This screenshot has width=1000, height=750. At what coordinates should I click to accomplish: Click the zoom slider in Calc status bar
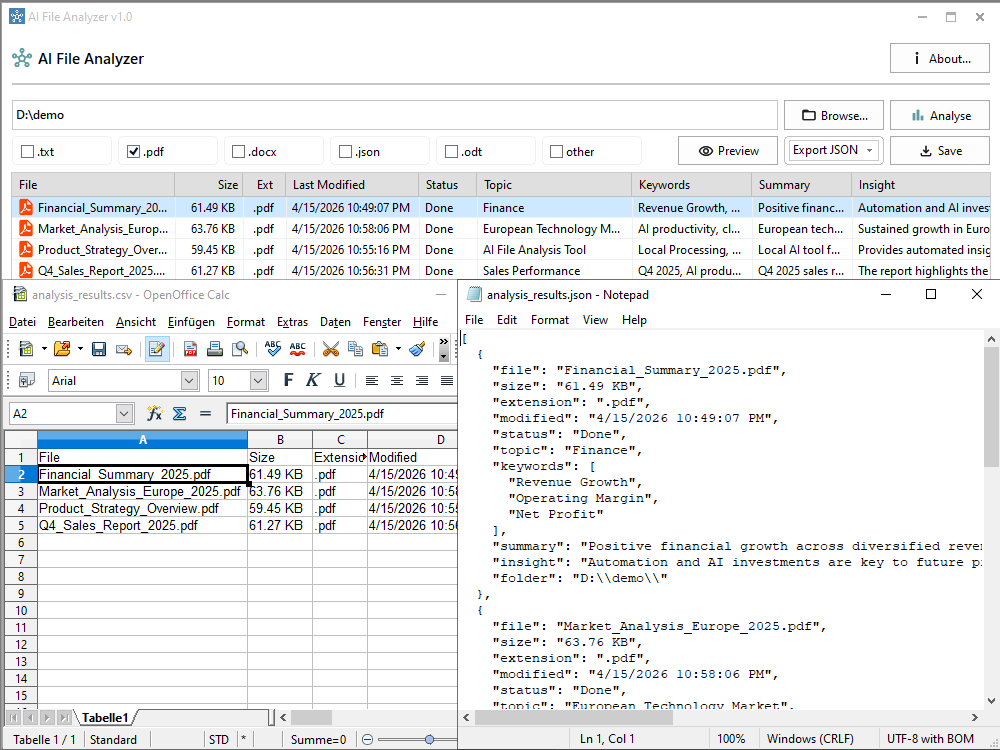[x=429, y=740]
